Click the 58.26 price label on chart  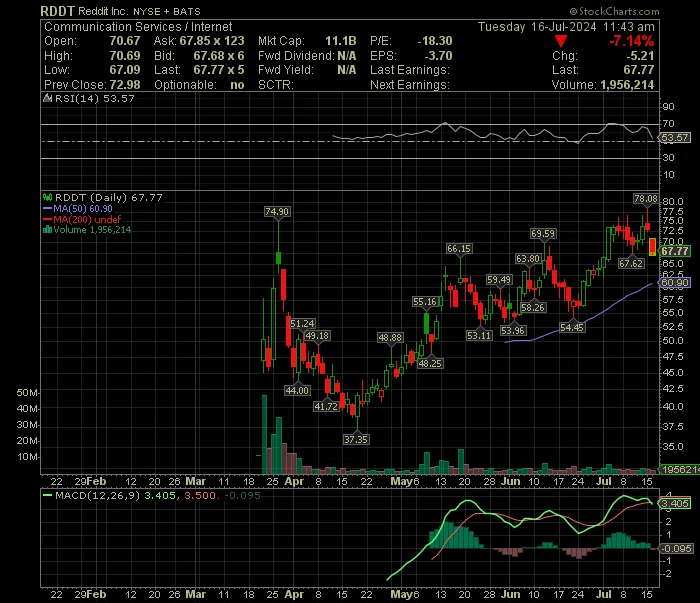[x=533, y=308]
